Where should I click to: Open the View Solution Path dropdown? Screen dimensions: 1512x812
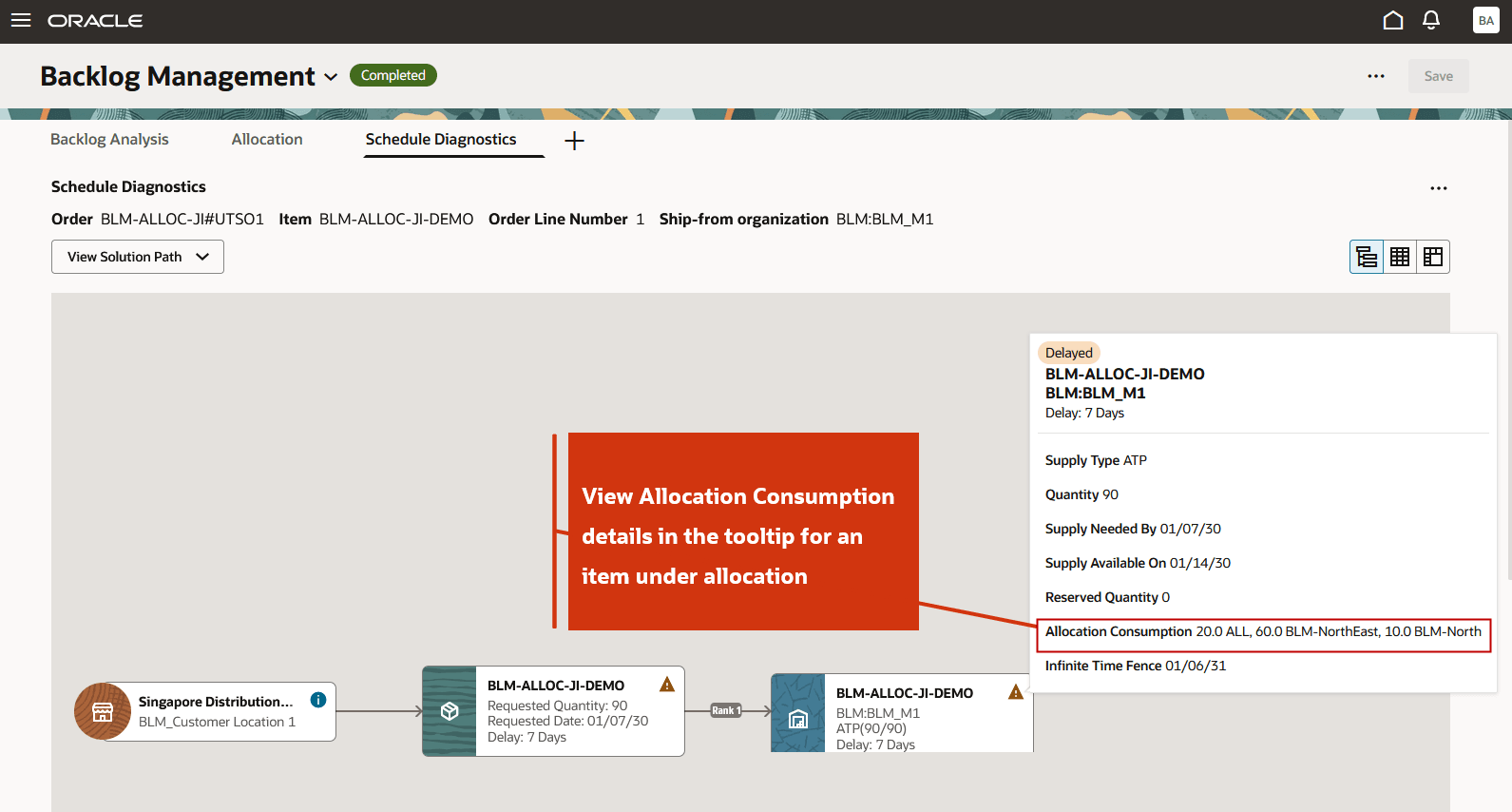click(138, 257)
